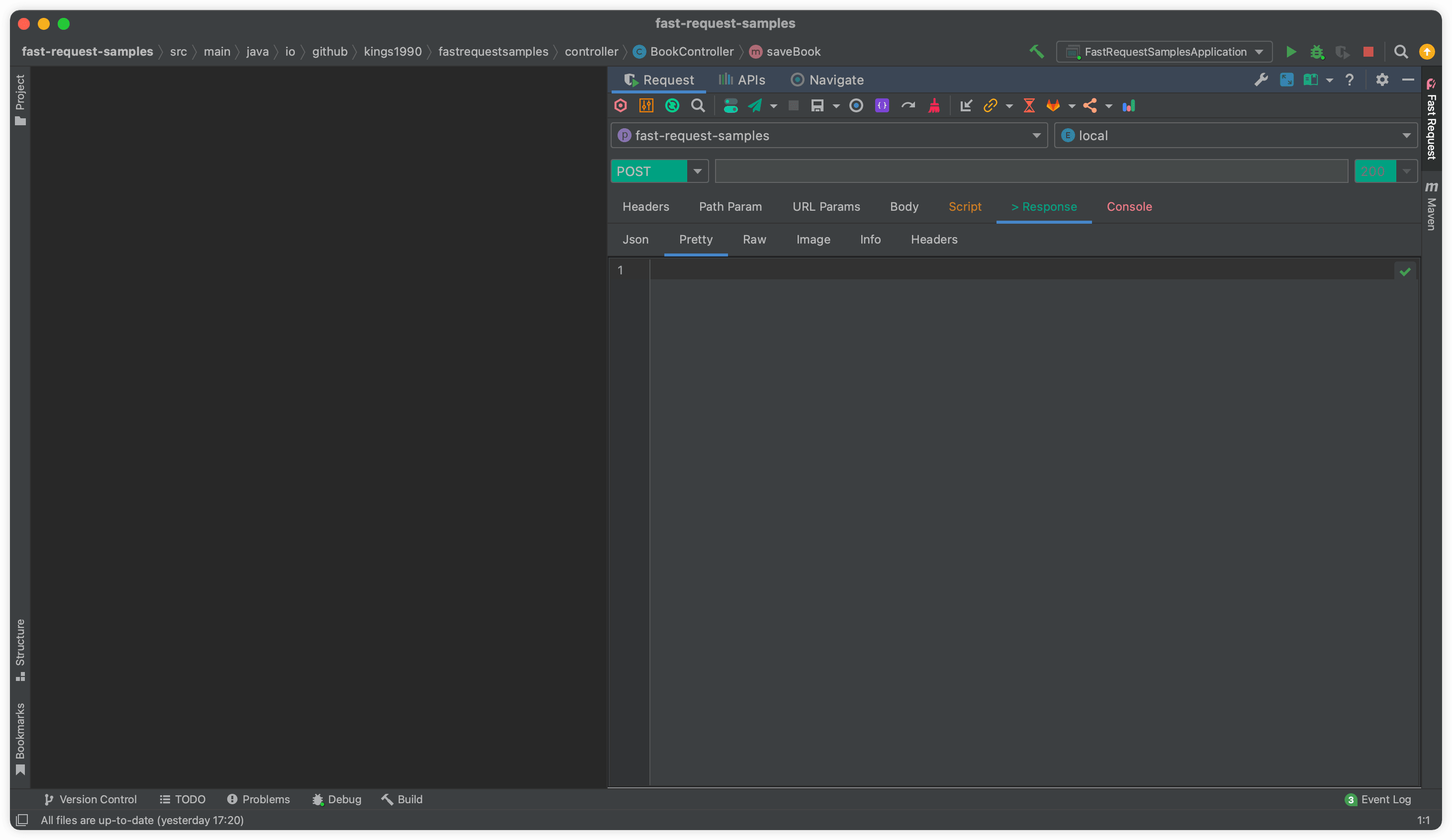Image resolution: width=1452 pixels, height=840 pixels.
Task: Open the POST method dropdown
Action: click(x=697, y=170)
